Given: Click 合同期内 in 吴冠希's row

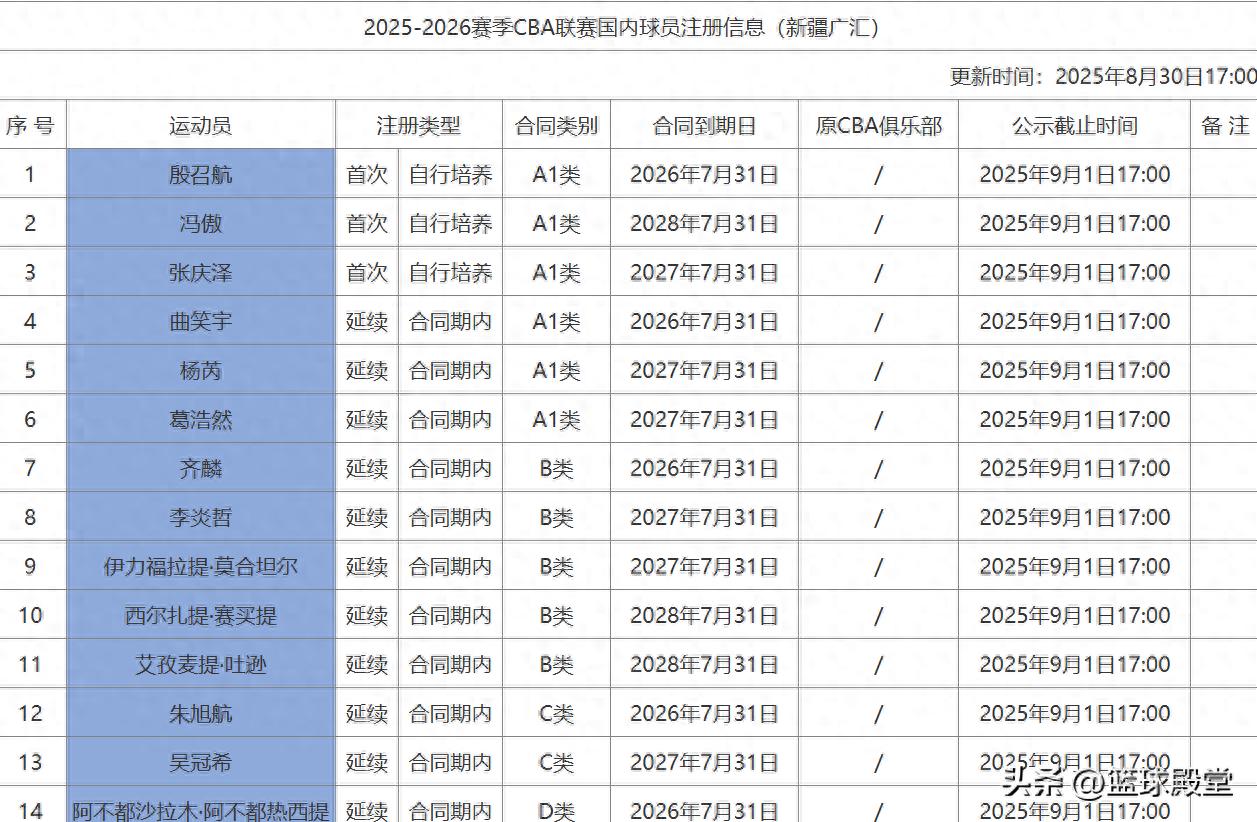Looking at the screenshot, I should (450, 763).
